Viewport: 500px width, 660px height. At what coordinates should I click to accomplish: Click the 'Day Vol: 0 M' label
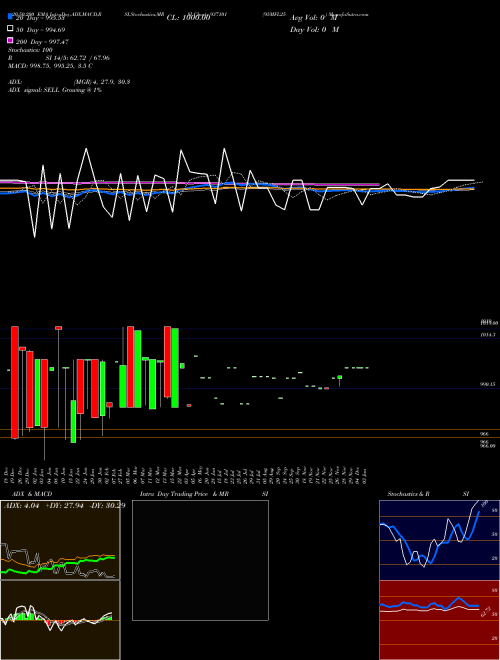[x=314, y=30]
